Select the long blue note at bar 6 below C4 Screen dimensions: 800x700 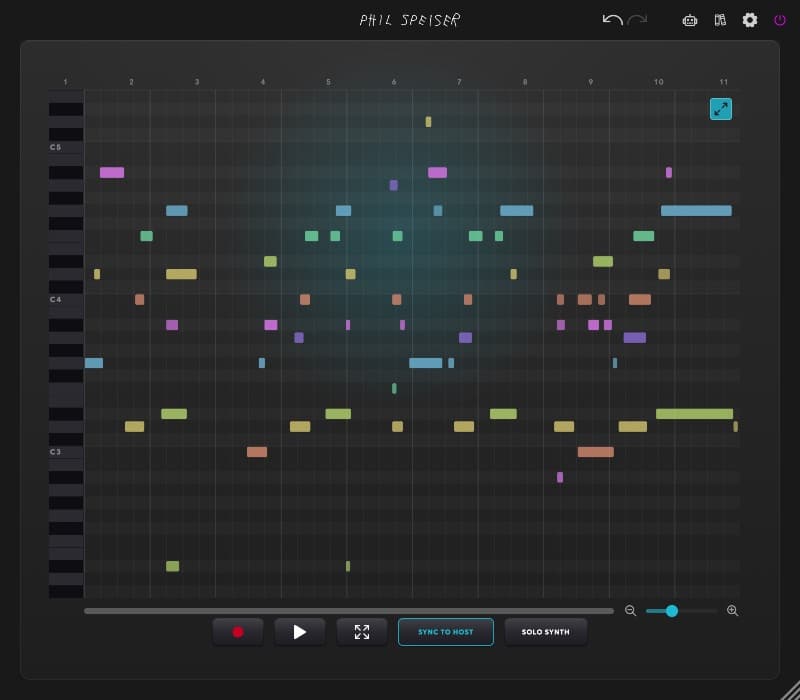426,363
